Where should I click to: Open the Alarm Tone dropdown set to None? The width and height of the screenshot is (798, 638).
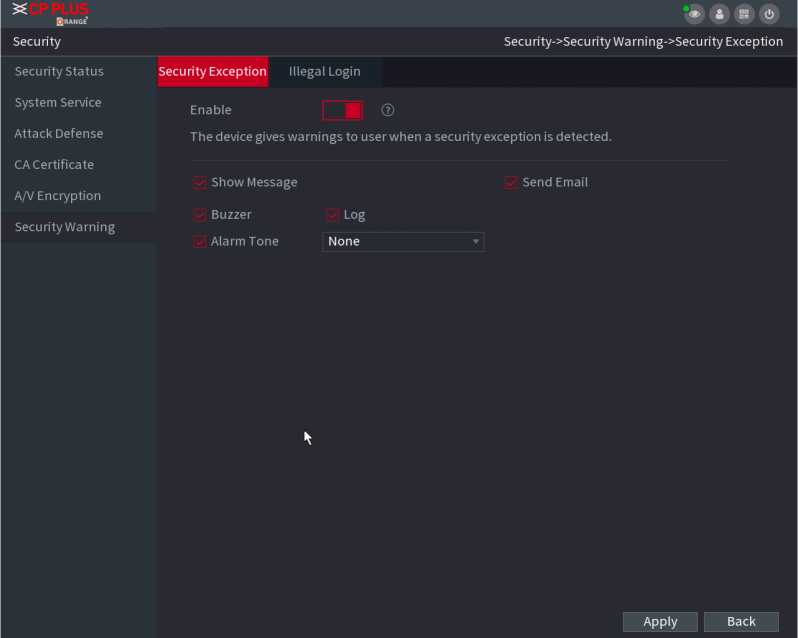coord(403,242)
